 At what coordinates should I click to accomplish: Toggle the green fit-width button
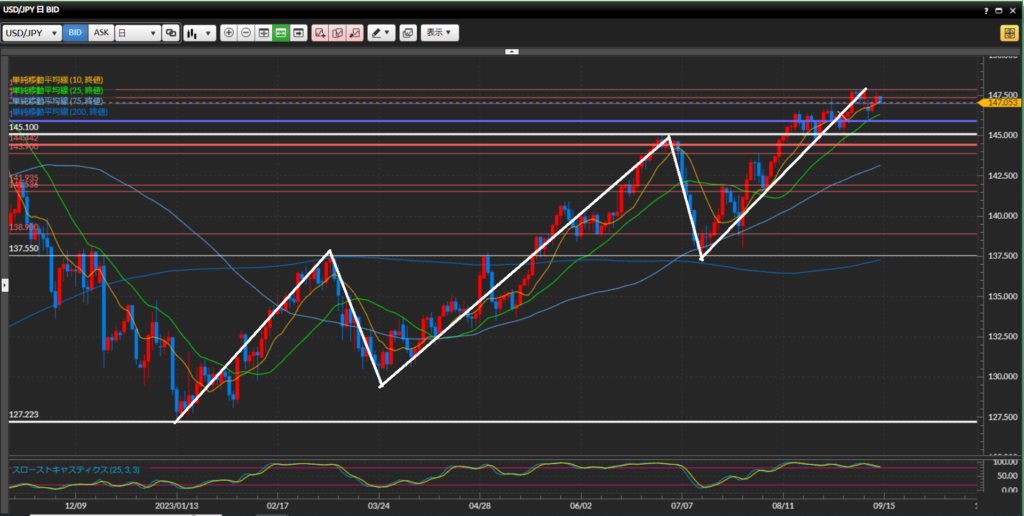tap(281, 33)
